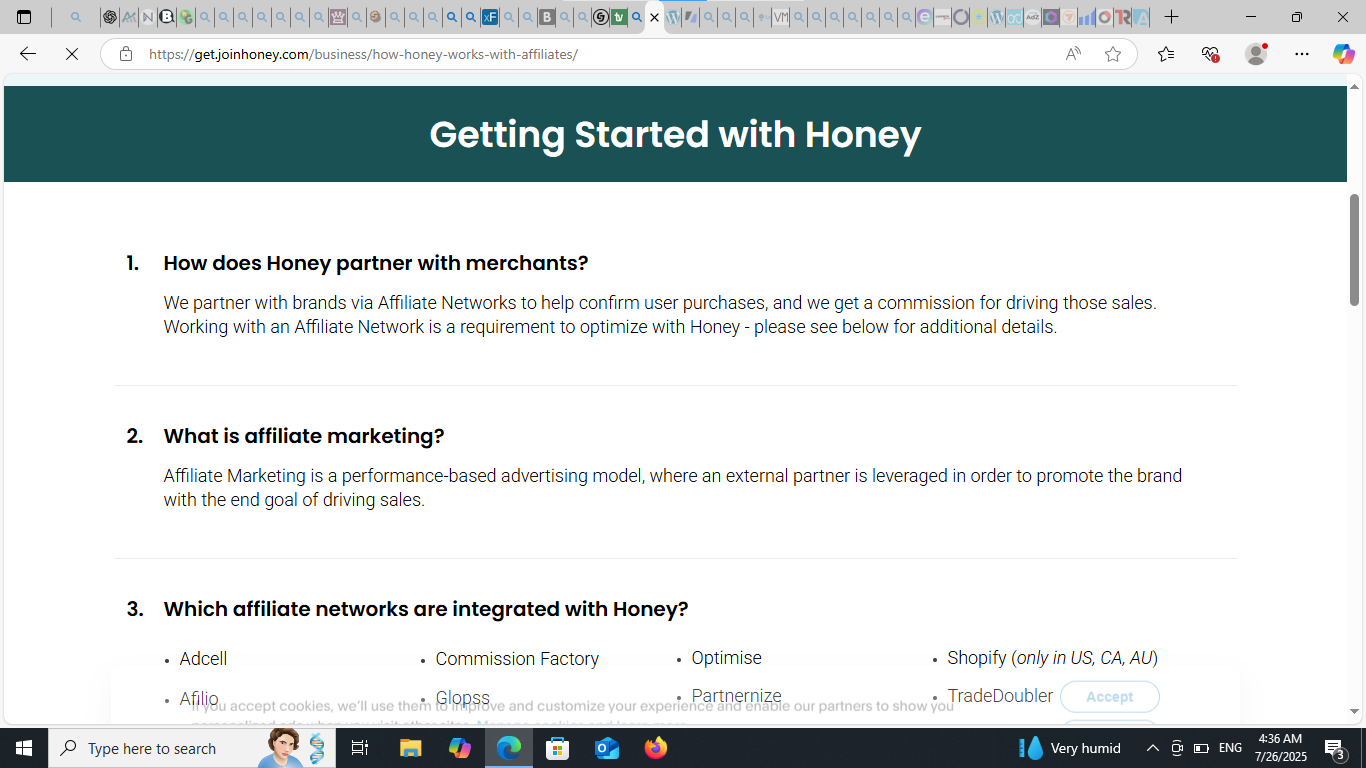Open the 'Very humid' weather widget

coord(1069,748)
